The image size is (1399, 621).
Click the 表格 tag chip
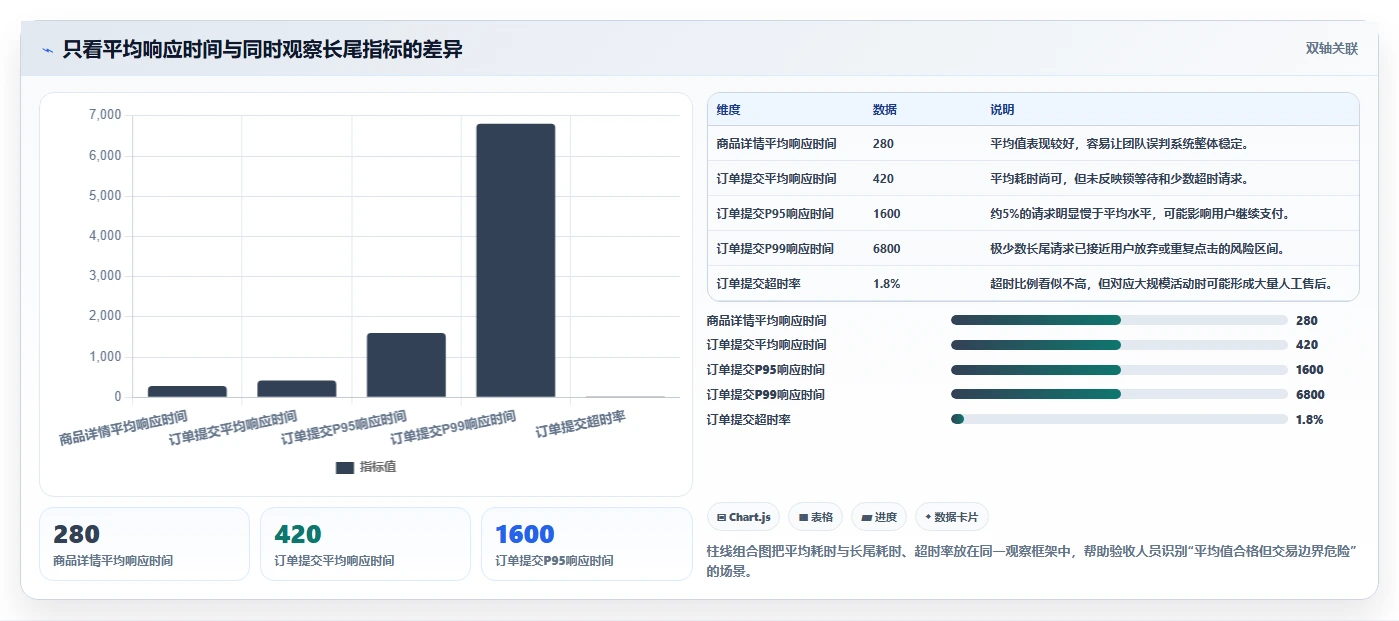pyautogui.click(x=815, y=517)
